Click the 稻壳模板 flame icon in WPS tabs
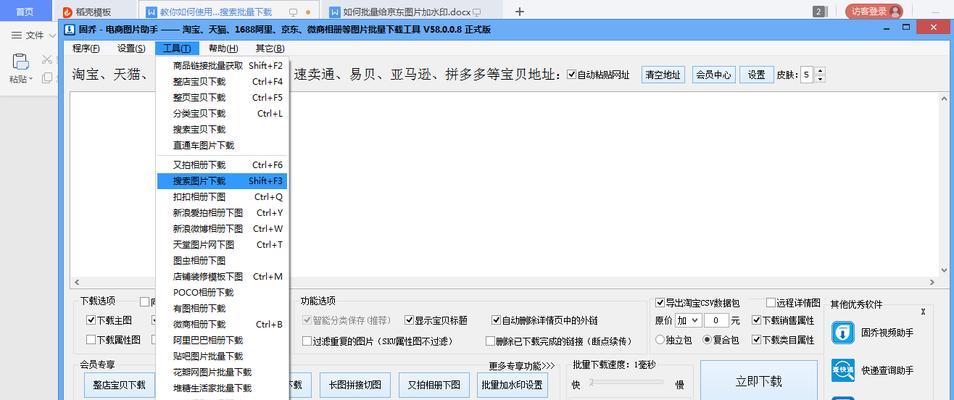 [68, 12]
